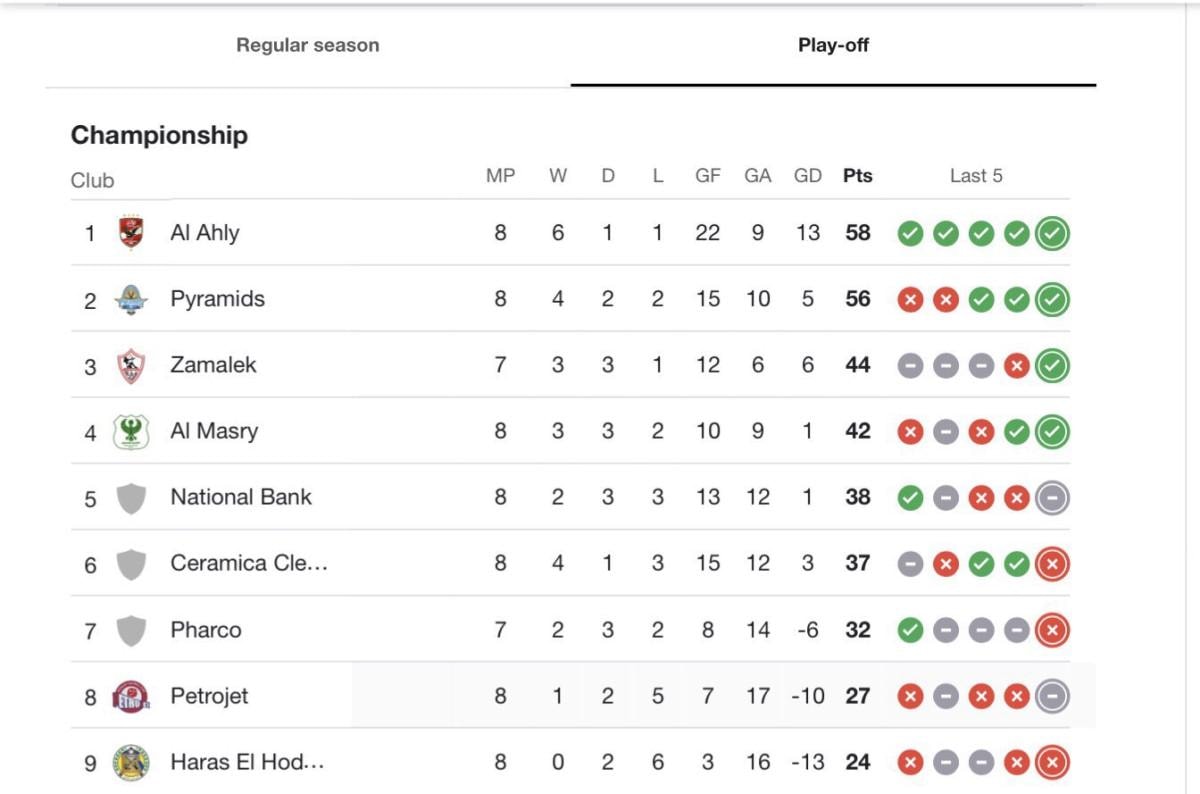Screen dimensions: 1200x794
Task: Click the Al Ahly club crest
Action: [x=131, y=233]
